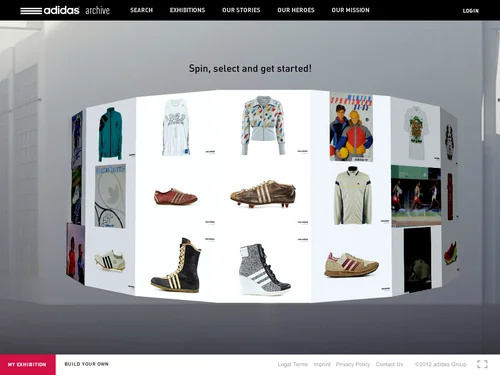Click the 'Spin, select and get started!' heading

point(250,68)
